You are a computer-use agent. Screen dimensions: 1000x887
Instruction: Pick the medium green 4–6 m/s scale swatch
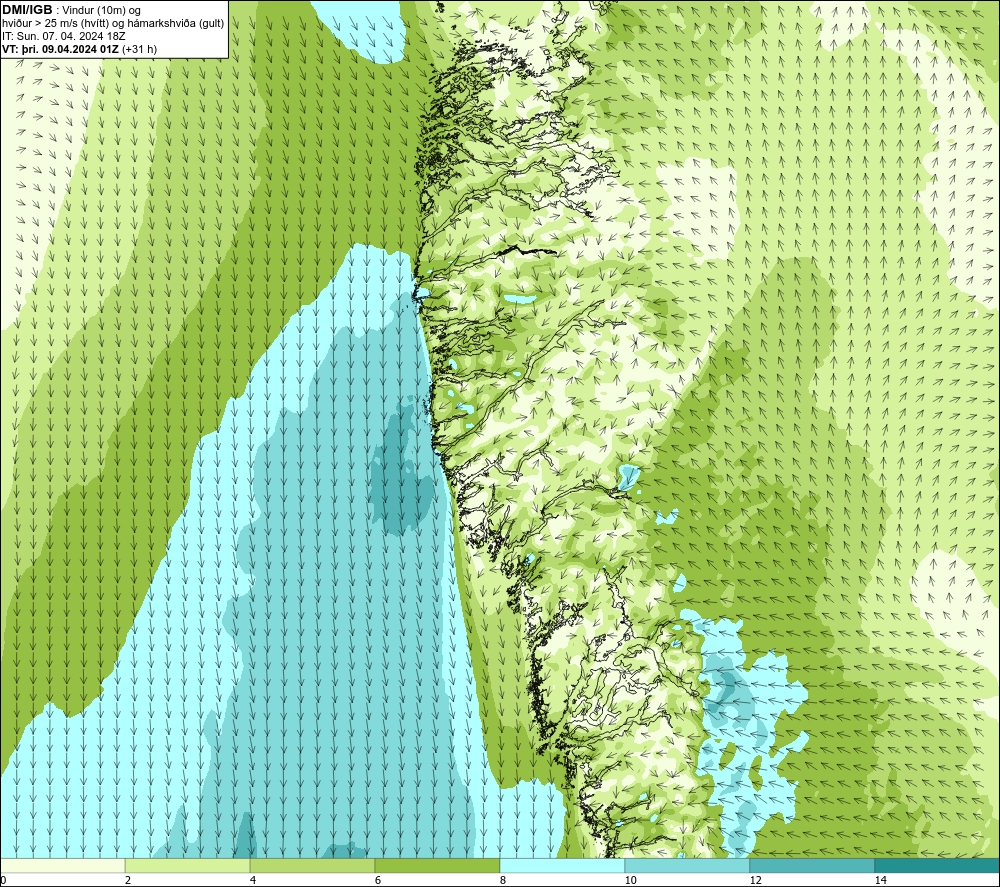click(312, 866)
